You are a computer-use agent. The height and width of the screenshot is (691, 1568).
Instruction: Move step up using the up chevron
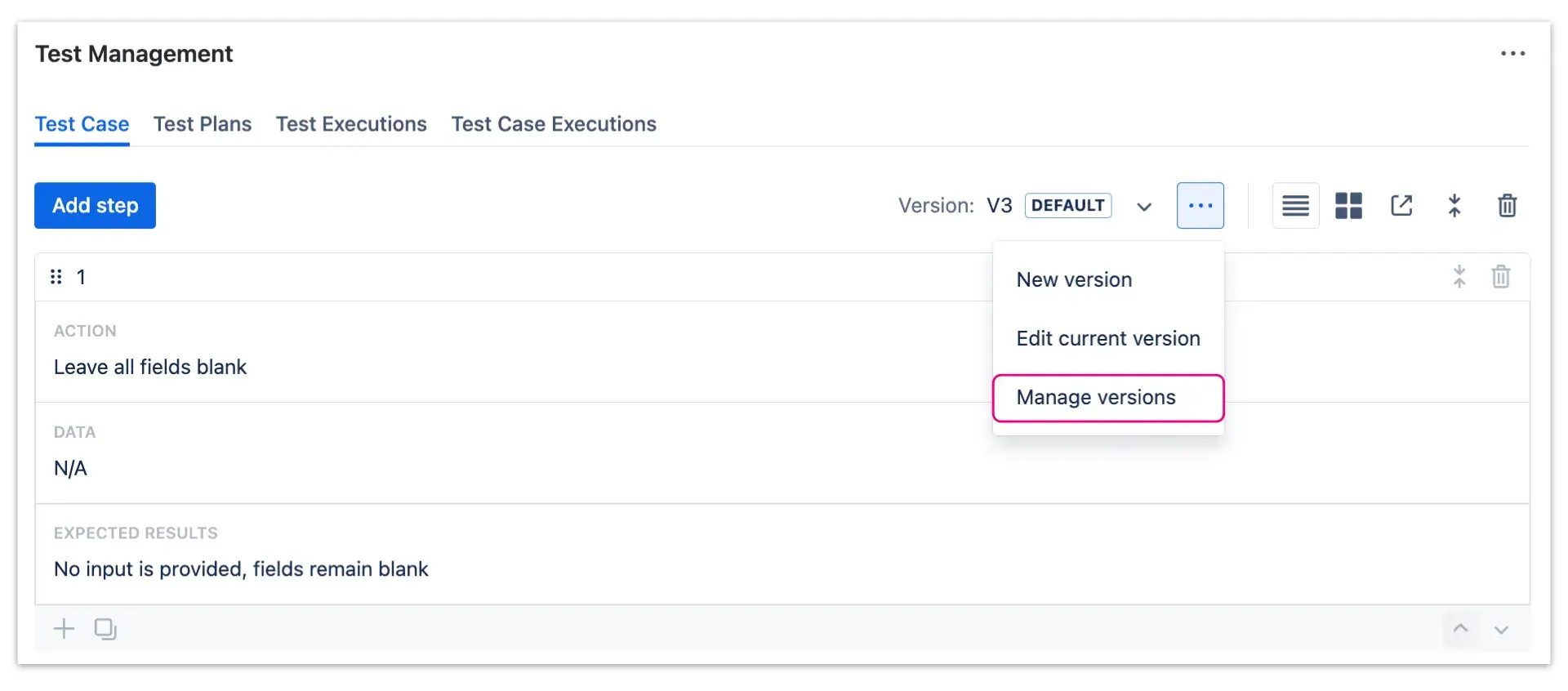(1460, 630)
